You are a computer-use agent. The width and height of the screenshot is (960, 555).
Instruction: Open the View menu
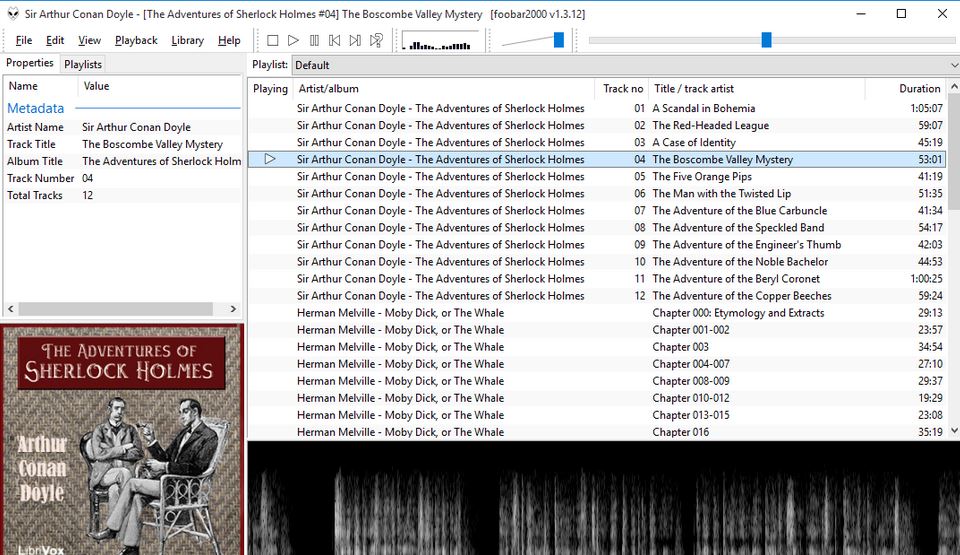point(89,40)
